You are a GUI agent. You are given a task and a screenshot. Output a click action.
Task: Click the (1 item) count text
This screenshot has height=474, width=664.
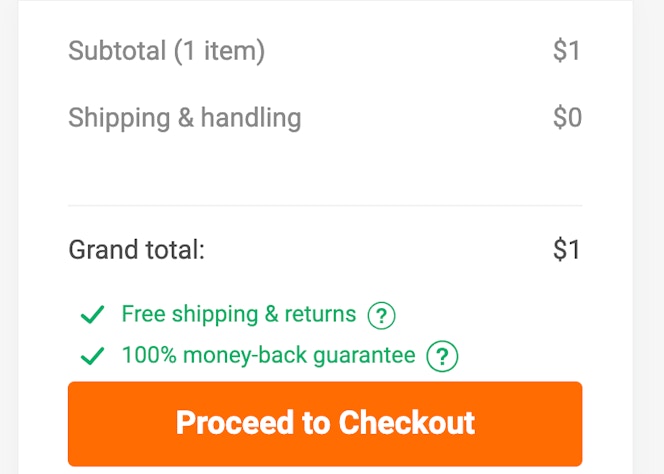pos(219,51)
